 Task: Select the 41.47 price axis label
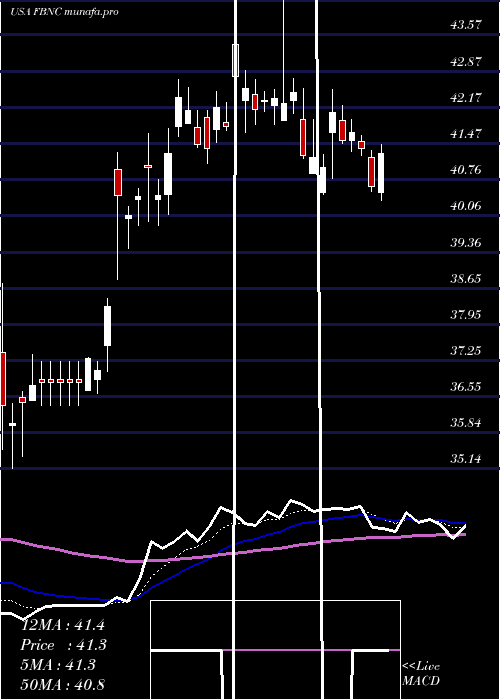click(466, 133)
